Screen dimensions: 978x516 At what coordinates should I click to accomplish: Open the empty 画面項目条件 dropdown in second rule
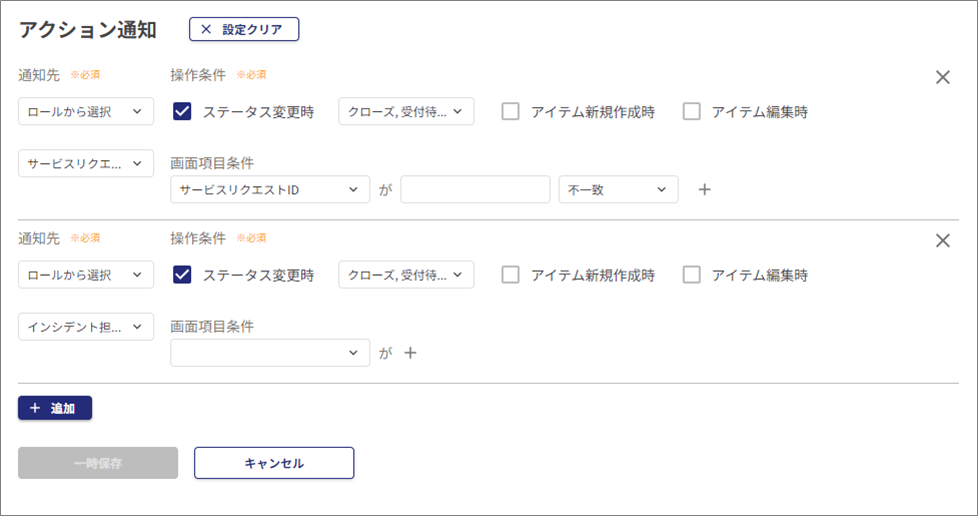coord(270,352)
